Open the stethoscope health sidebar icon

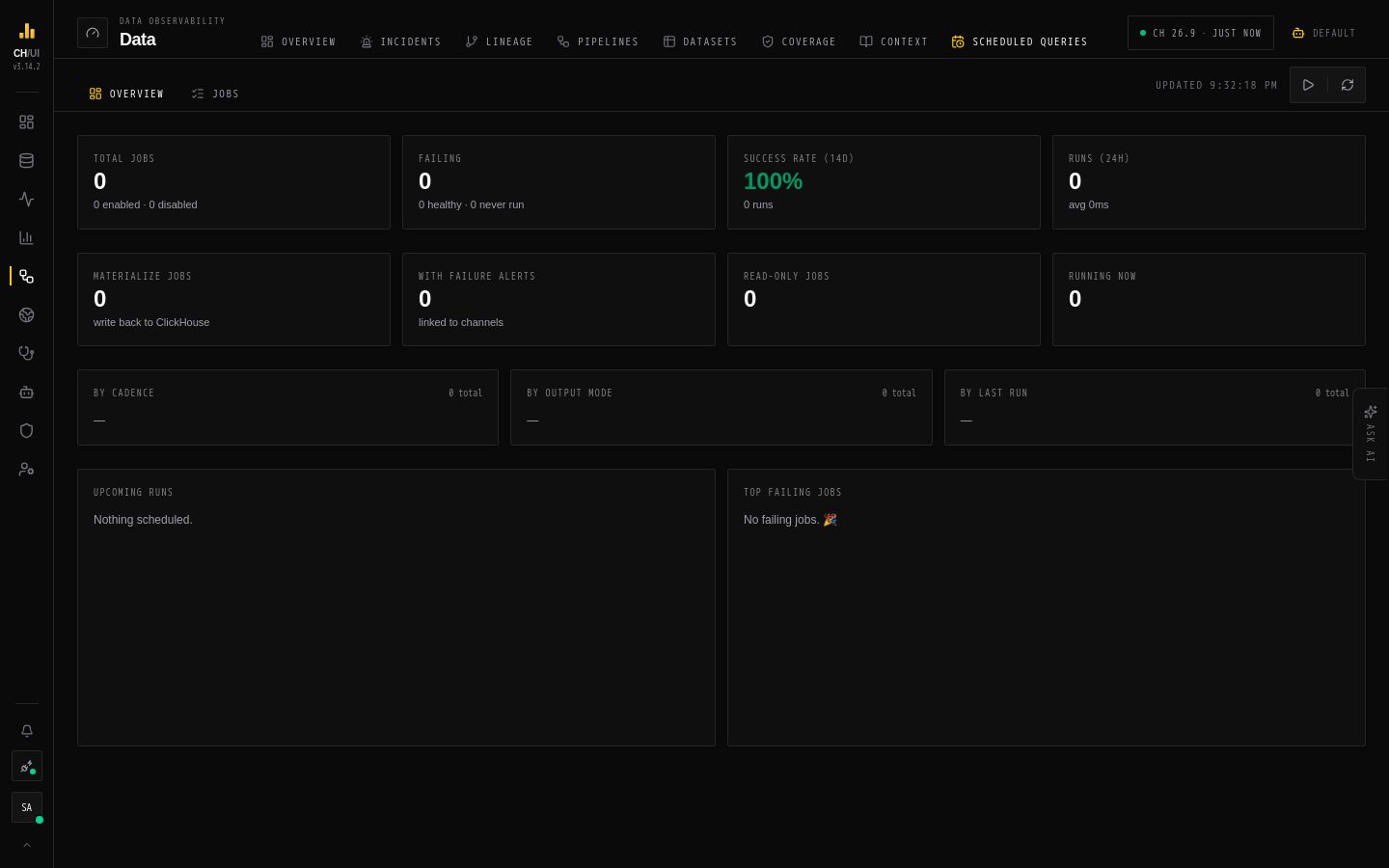26,354
